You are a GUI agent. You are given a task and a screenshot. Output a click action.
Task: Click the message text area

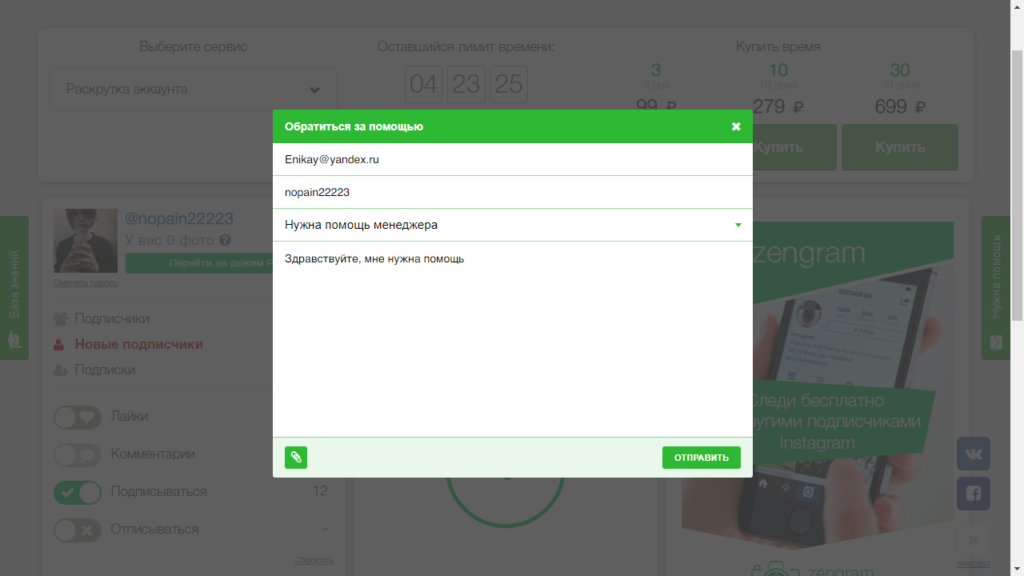point(513,339)
